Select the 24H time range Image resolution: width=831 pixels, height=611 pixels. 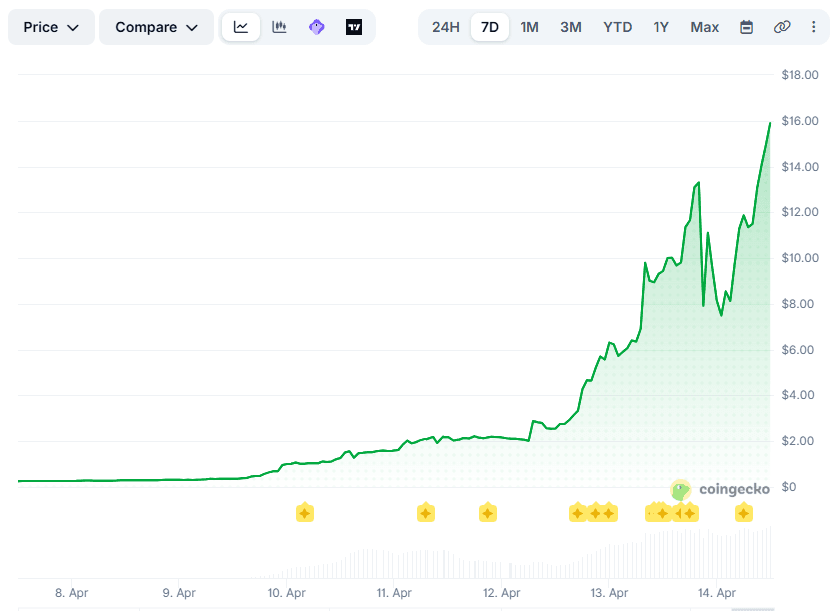(x=446, y=27)
